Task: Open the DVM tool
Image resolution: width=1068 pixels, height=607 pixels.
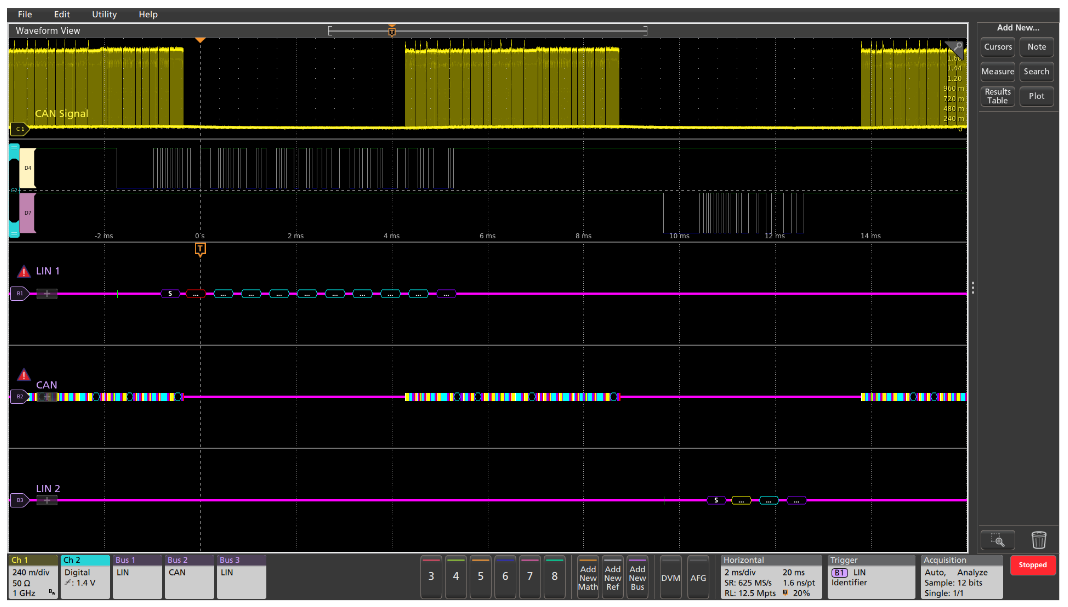Action: (x=670, y=577)
